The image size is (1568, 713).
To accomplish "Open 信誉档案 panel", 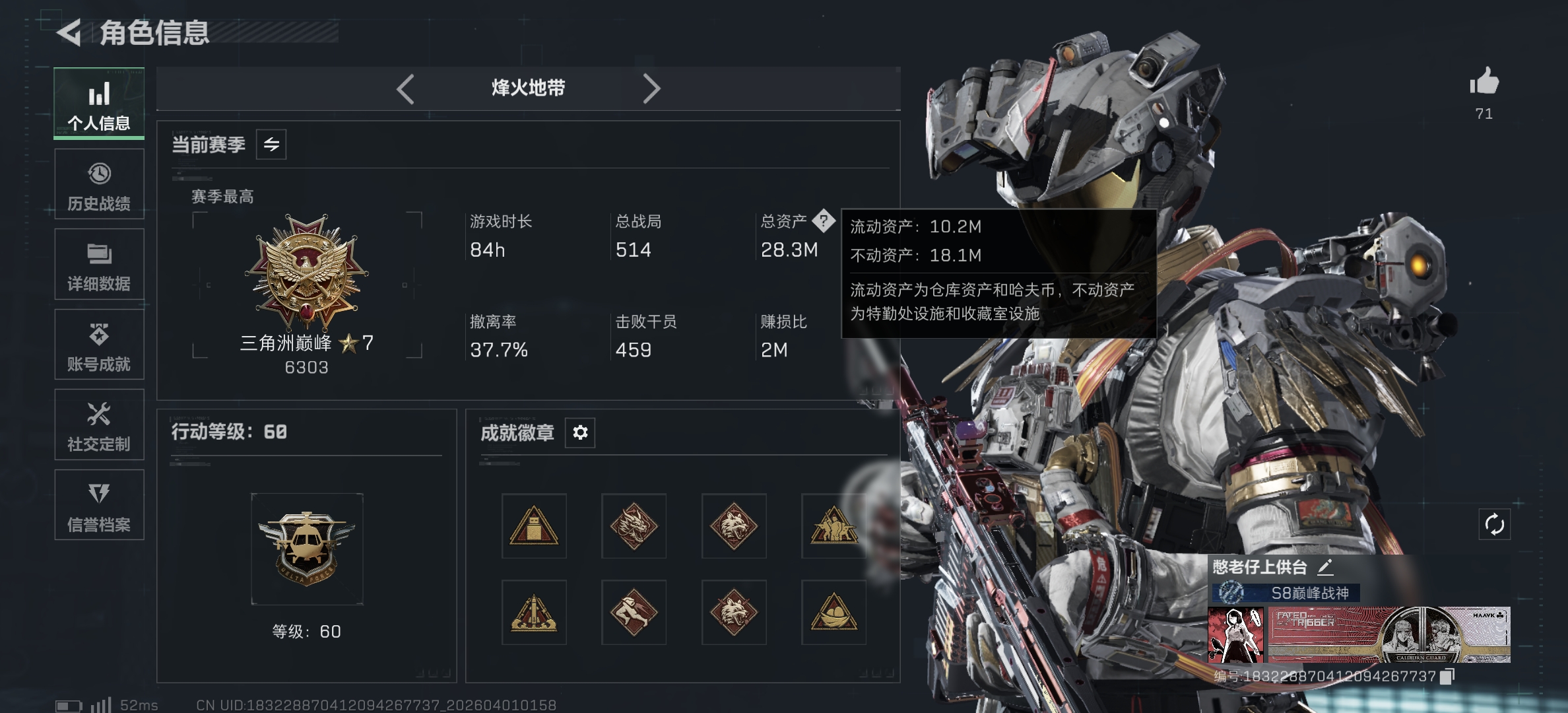I will click(99, 505).
